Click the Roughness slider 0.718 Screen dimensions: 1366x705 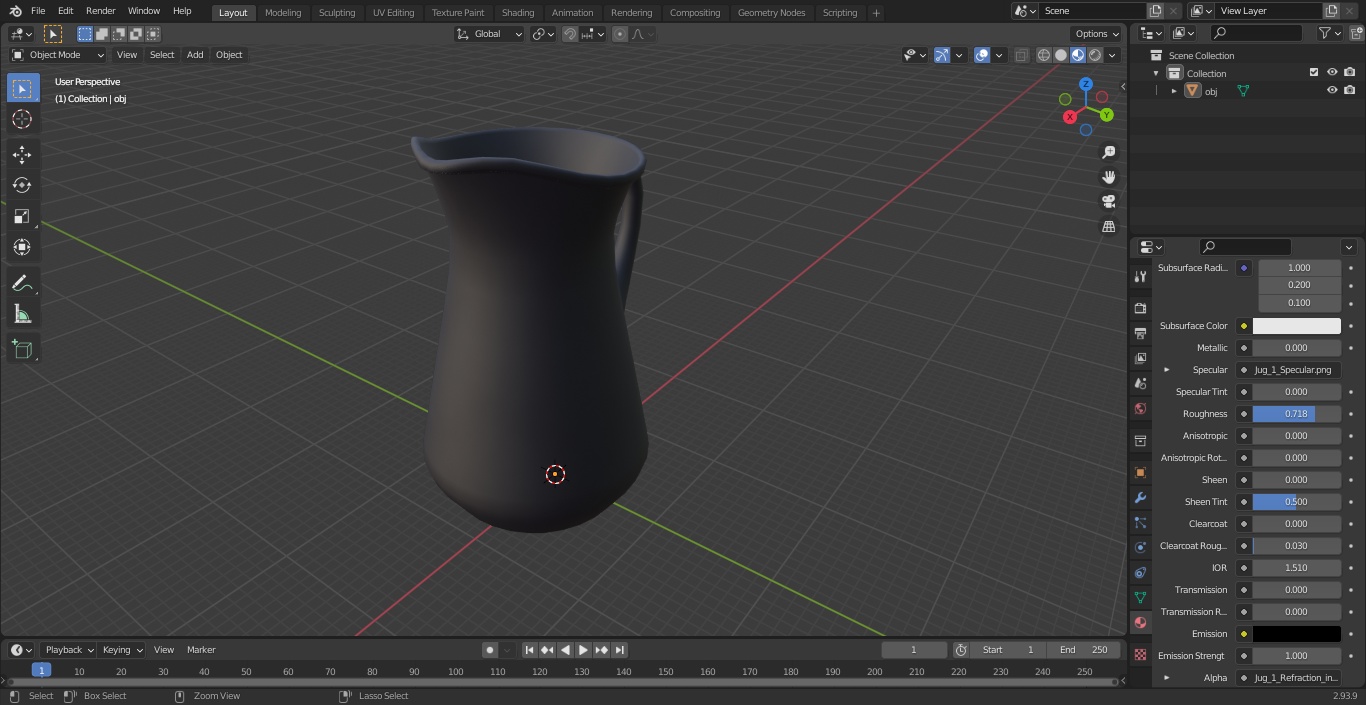pyautogui.click(x=1296, y=414)
